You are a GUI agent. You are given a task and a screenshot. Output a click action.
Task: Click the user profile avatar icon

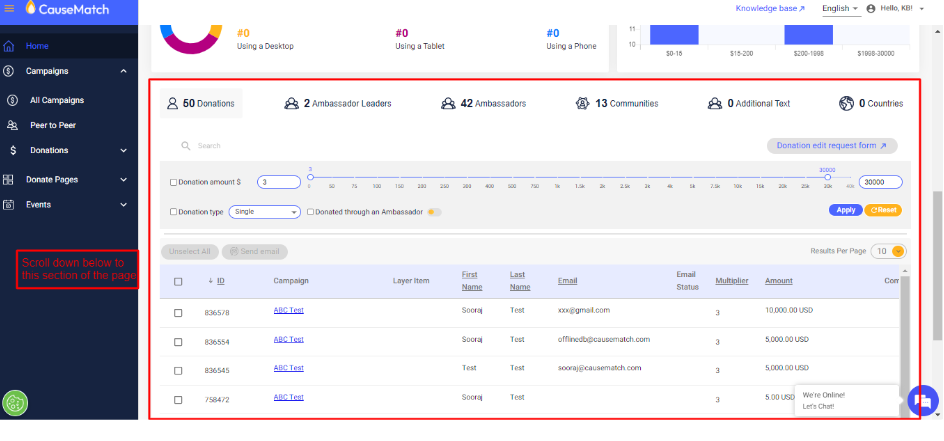click(871, 8)
